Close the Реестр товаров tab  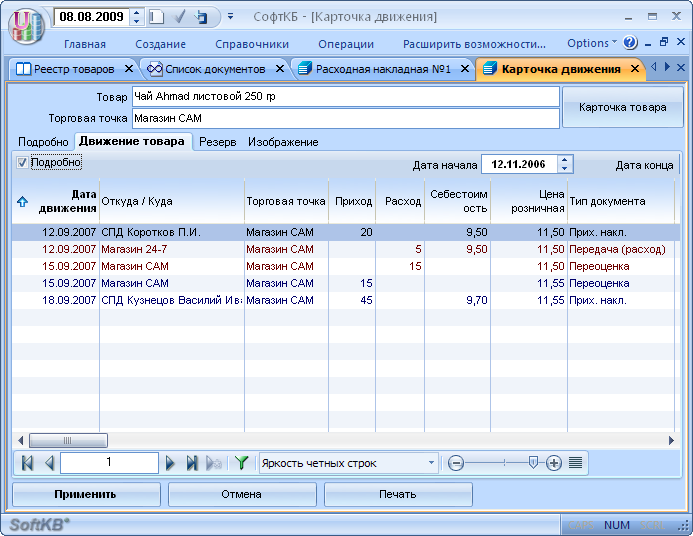(x=129, y=69)
